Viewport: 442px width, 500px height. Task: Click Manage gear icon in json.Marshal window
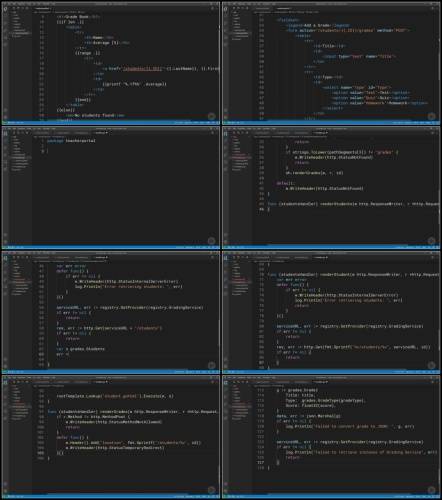226,490
